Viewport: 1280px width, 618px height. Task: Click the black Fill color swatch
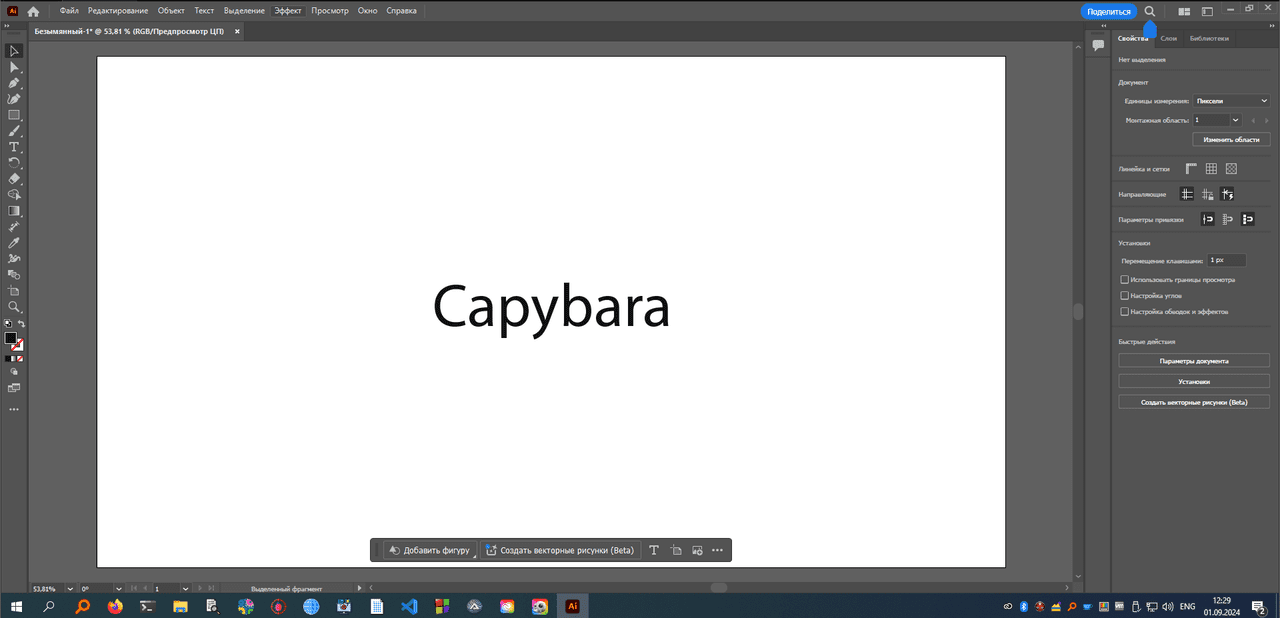click(x=10, y=338)
